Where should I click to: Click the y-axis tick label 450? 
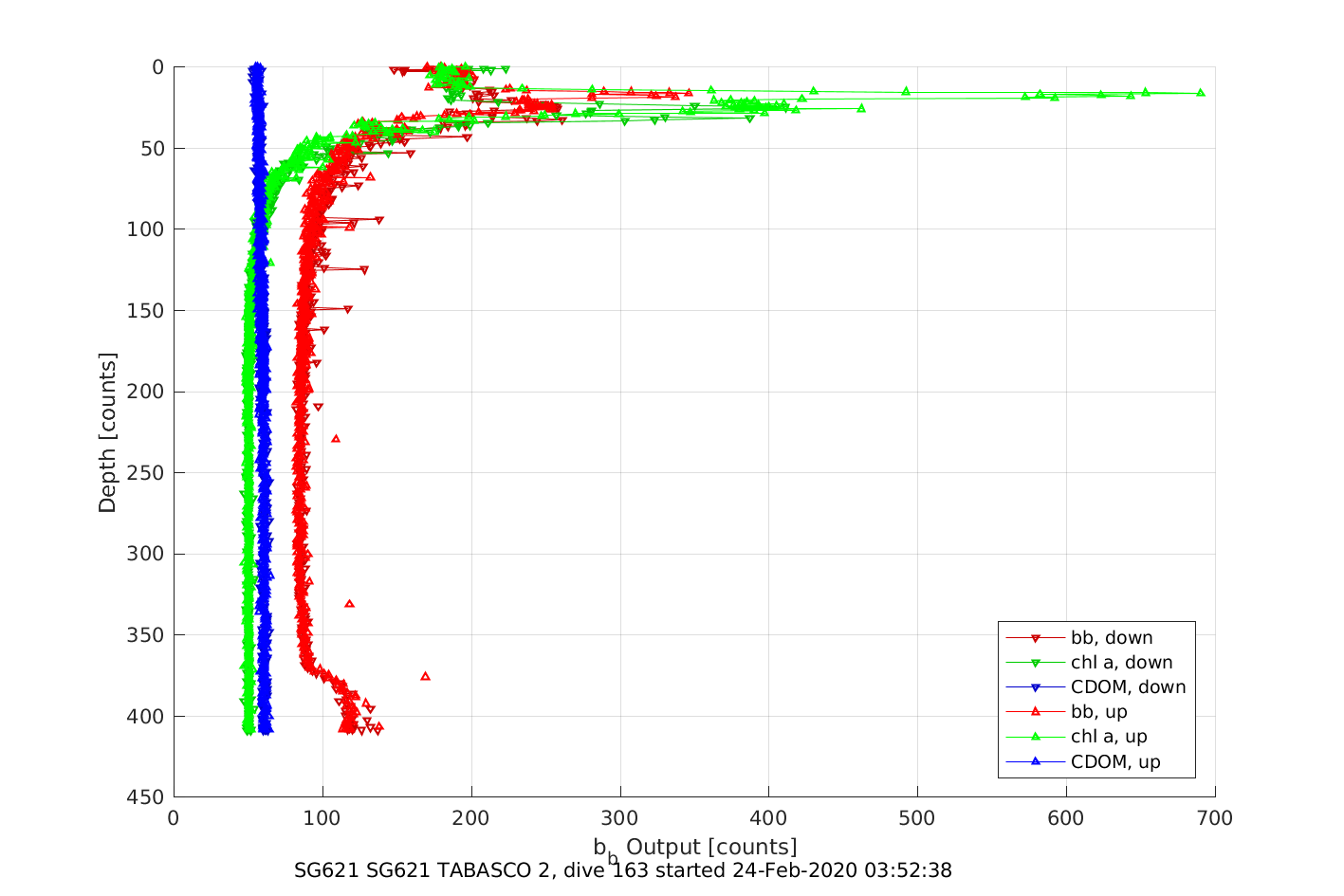tap(145, 797)
